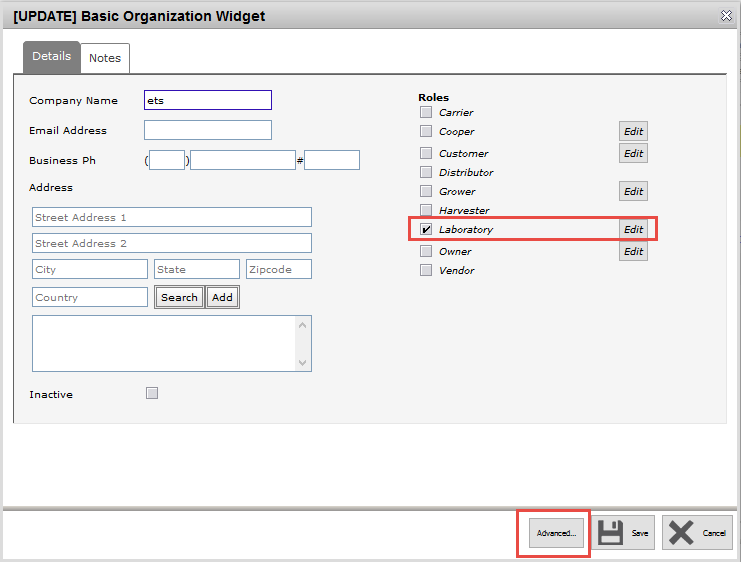The image size is (741, 562).
Task: Click Edit beside the Cooper role
Action: coord(633,131)
